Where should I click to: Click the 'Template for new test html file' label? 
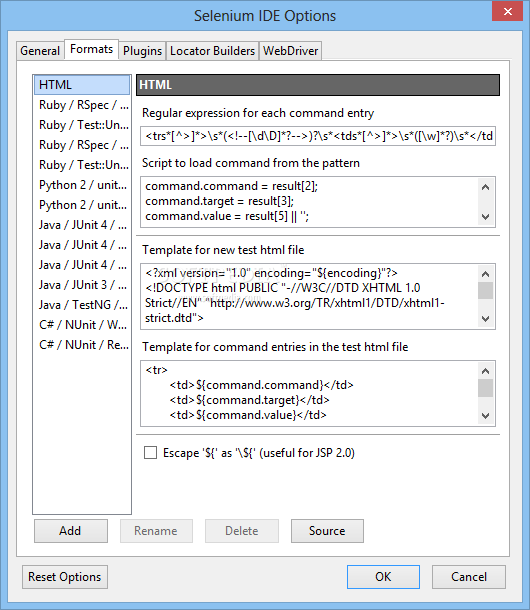point(223,250)
